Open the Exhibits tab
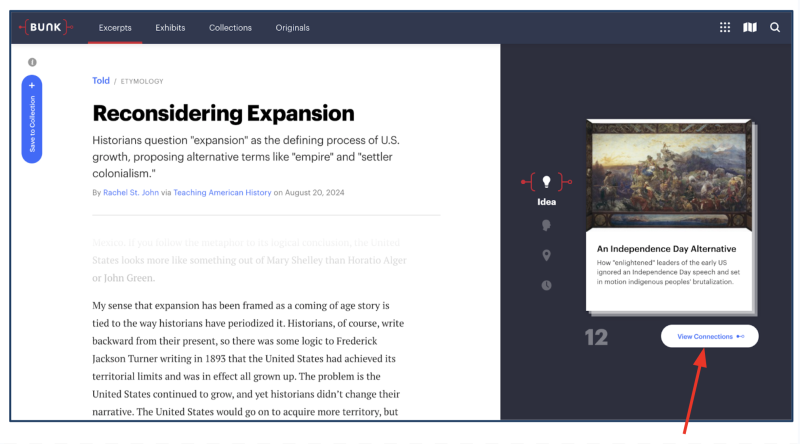800x444 pixels. point(170,28)
